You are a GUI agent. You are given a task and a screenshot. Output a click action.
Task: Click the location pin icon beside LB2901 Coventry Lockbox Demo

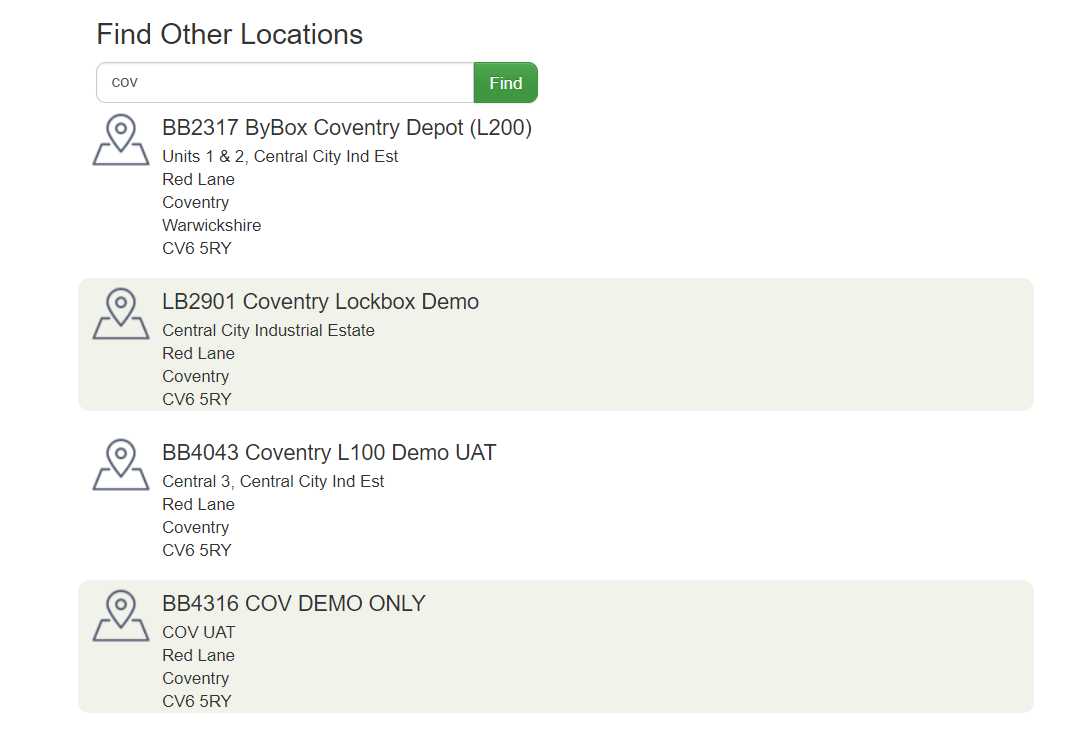pyautogui.click(x=120, y=312)
